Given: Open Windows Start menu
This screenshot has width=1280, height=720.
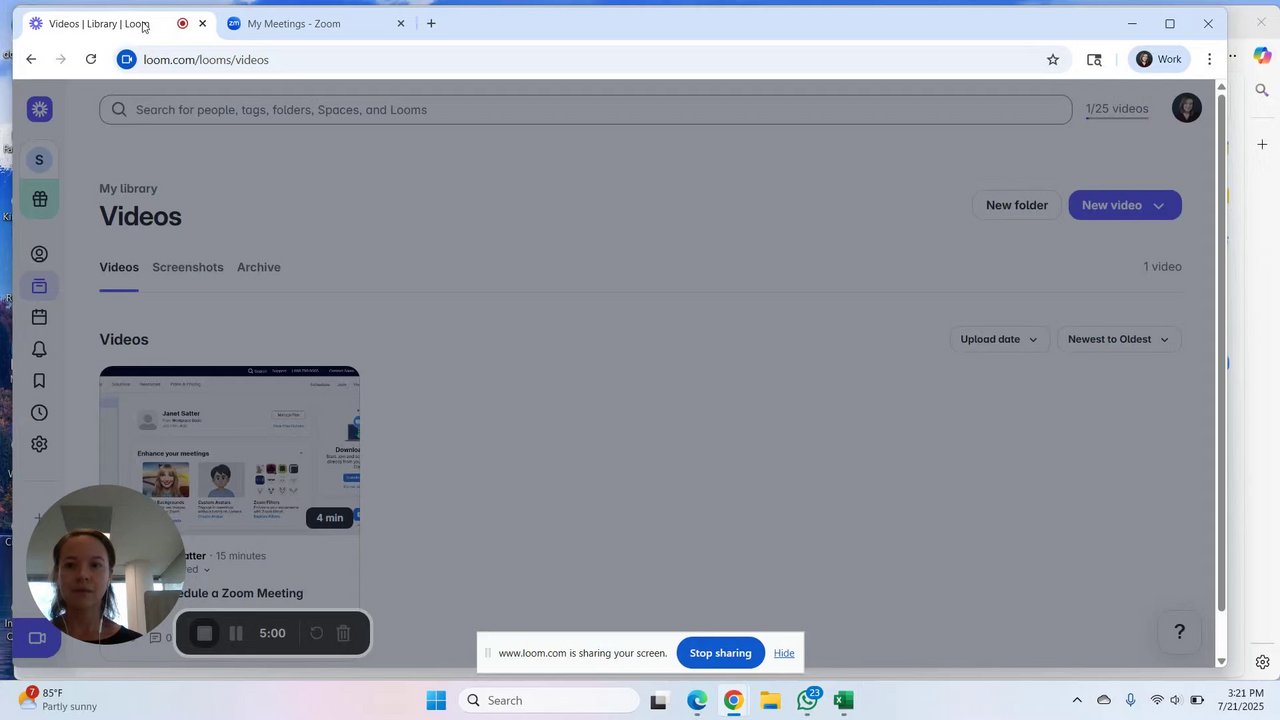Looking at the screenshot, I should pos(436,701).
